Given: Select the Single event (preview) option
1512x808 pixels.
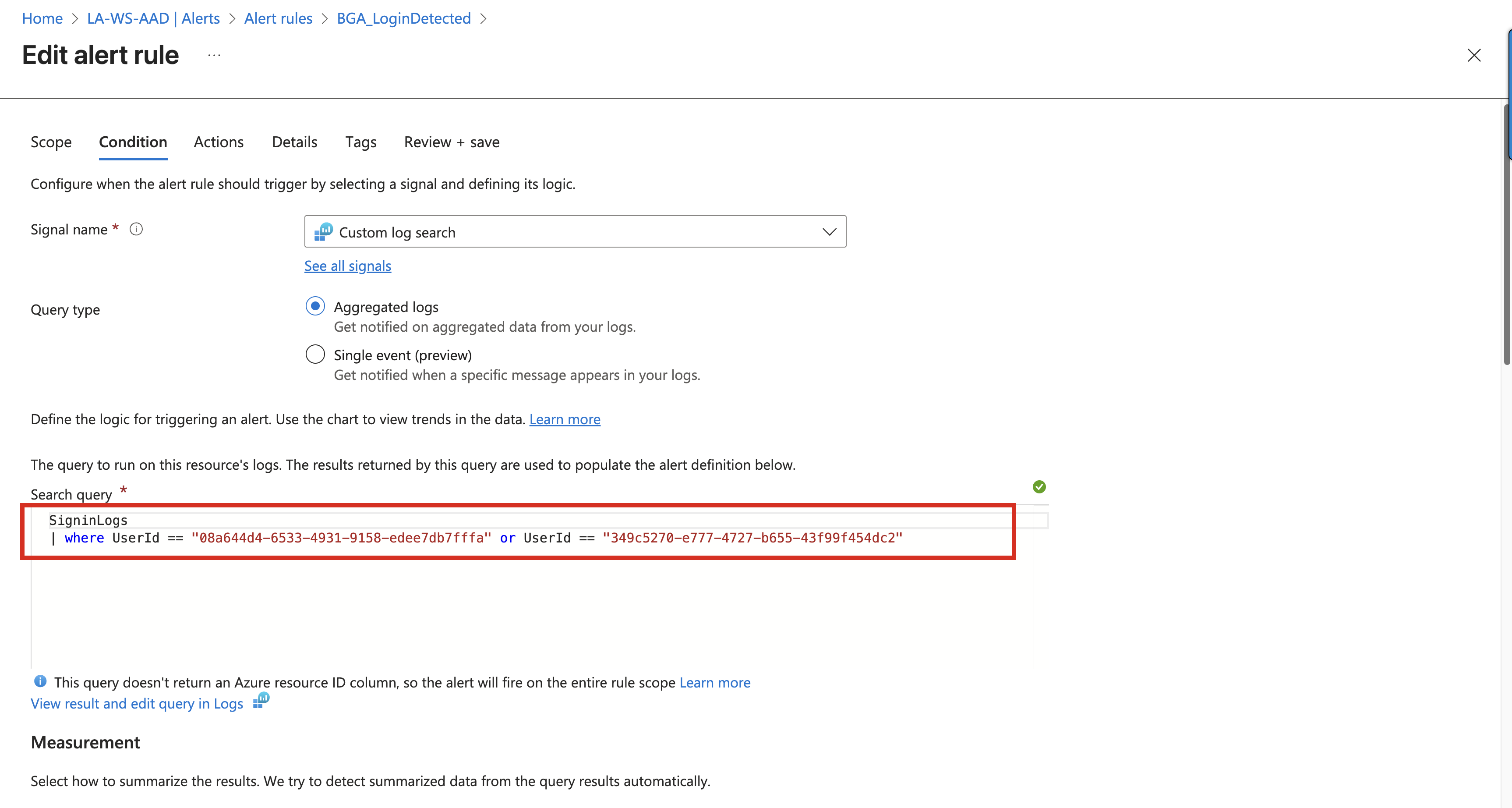Looking at the screenshot, I should [315, 354].
